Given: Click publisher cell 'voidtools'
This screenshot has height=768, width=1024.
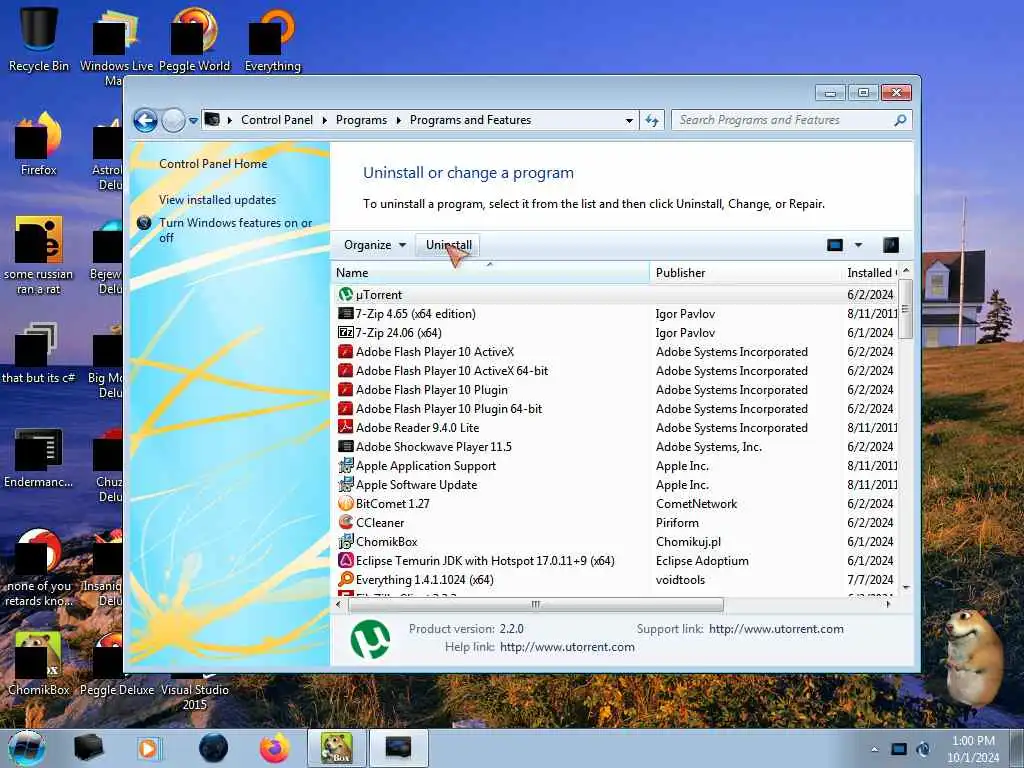Looking at the screenshot, I should point(680,579).
